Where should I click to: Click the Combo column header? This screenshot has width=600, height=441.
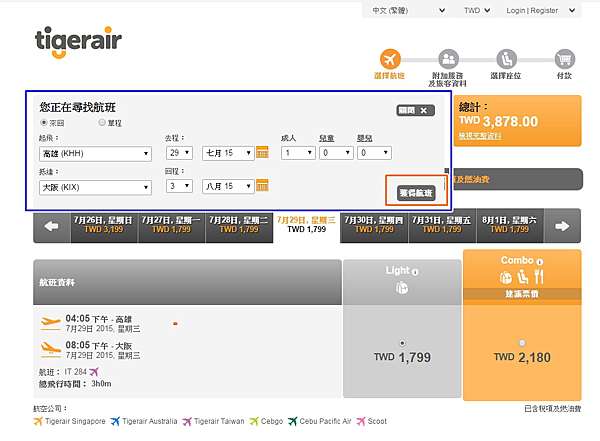[x=522, y=277]
